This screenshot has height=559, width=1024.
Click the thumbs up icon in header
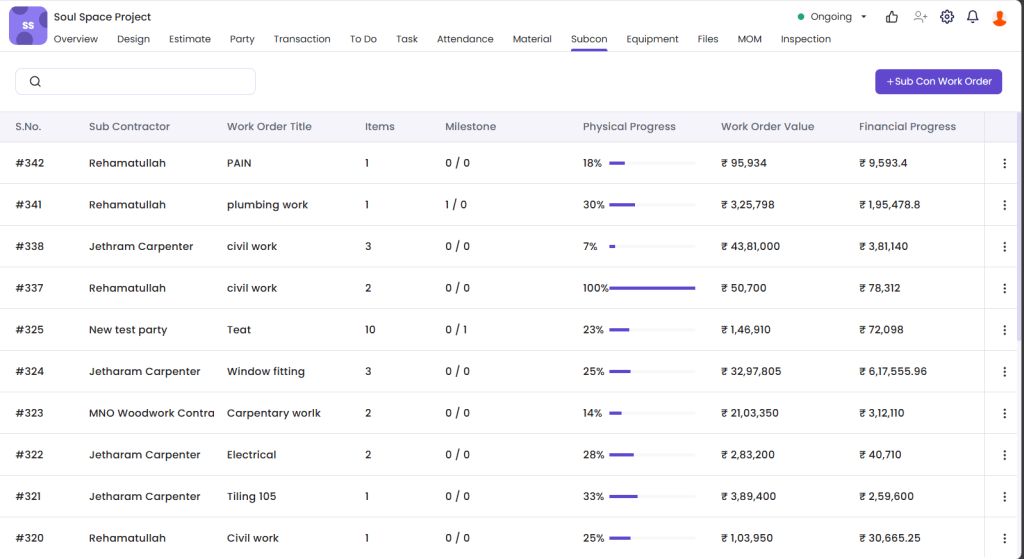tap(892, 17)
